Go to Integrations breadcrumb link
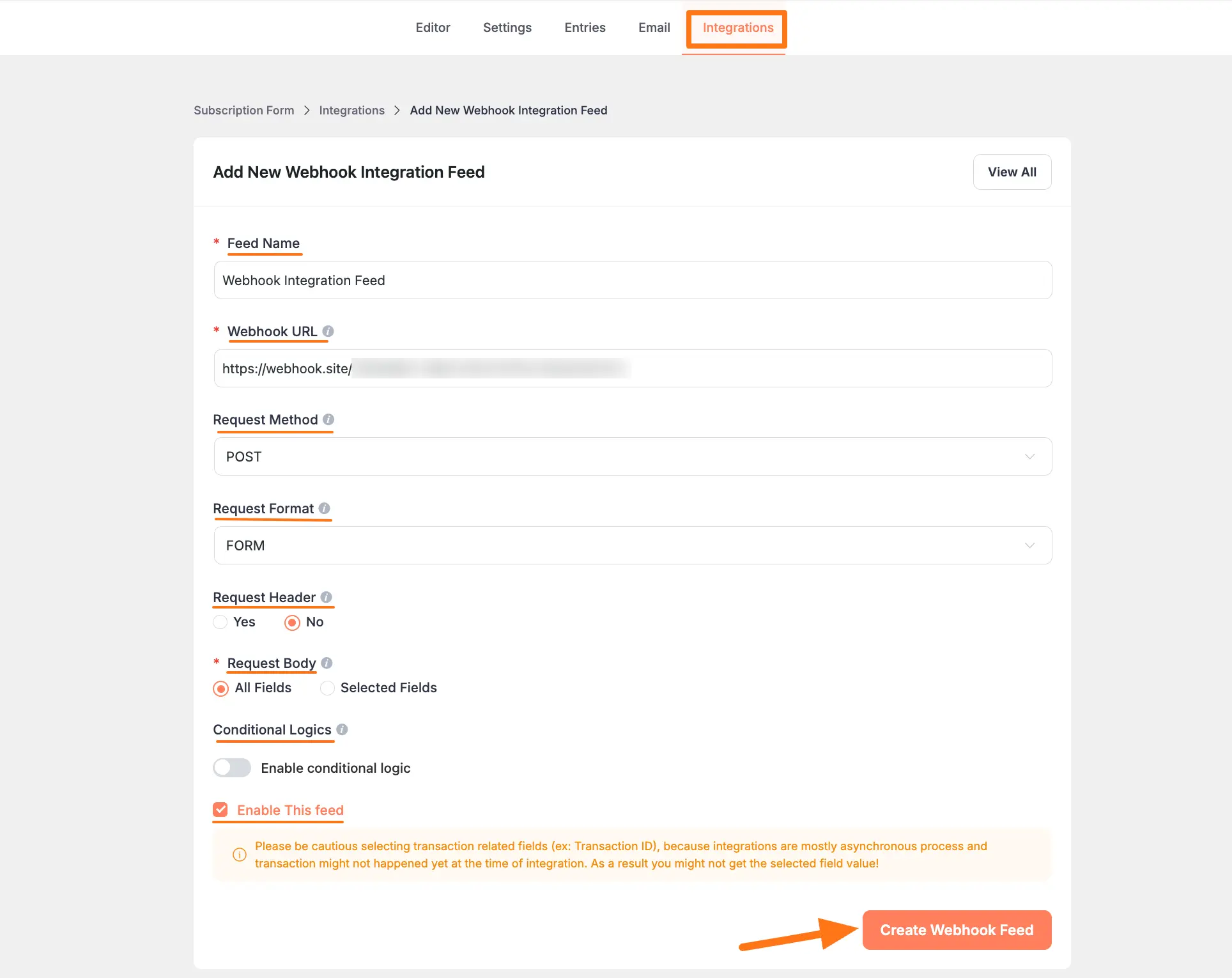Image resolution: width=1232 pixels, height=978 pixels. pyautogui.click(x=351, y=111)
